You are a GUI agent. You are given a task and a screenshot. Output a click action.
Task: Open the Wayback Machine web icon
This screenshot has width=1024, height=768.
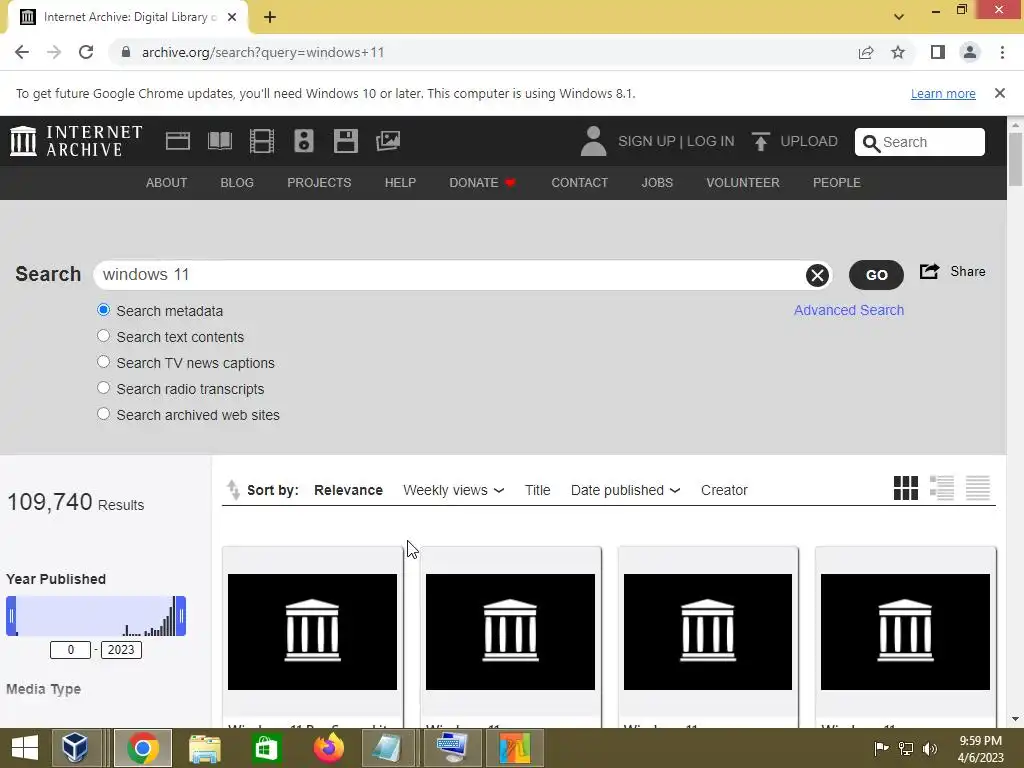click(178, 141)
